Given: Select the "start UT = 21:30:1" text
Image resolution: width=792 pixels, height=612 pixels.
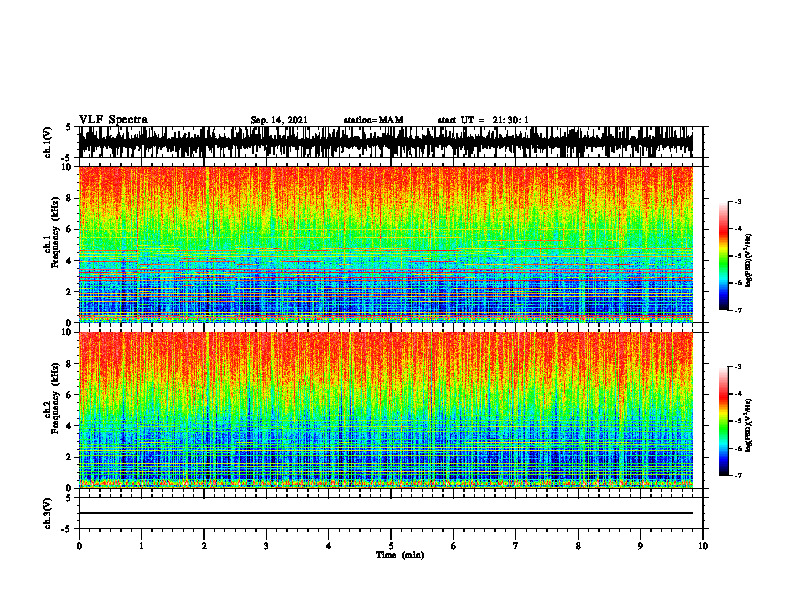Looking at the screenshot, I should 483,120.
